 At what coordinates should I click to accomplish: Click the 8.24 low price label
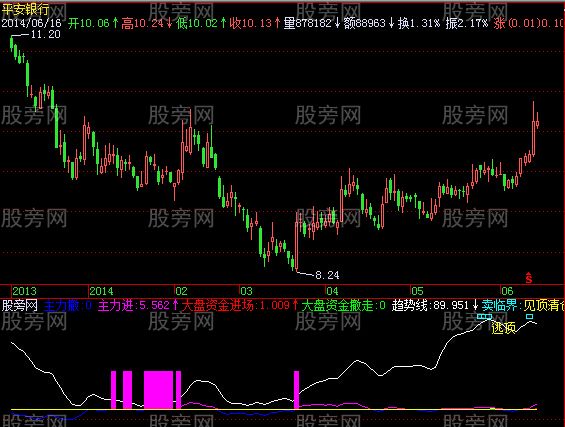pos(327,275)
